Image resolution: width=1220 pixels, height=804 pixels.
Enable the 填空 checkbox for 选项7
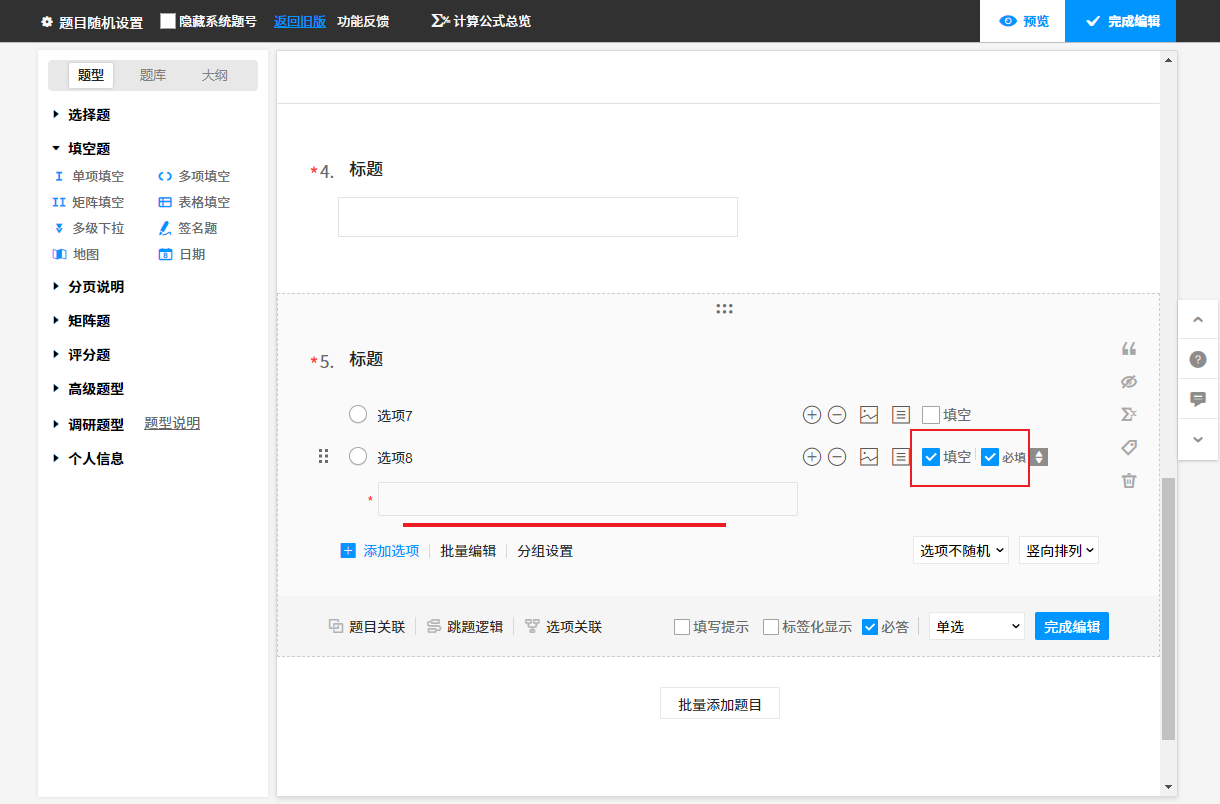point(931,415)
